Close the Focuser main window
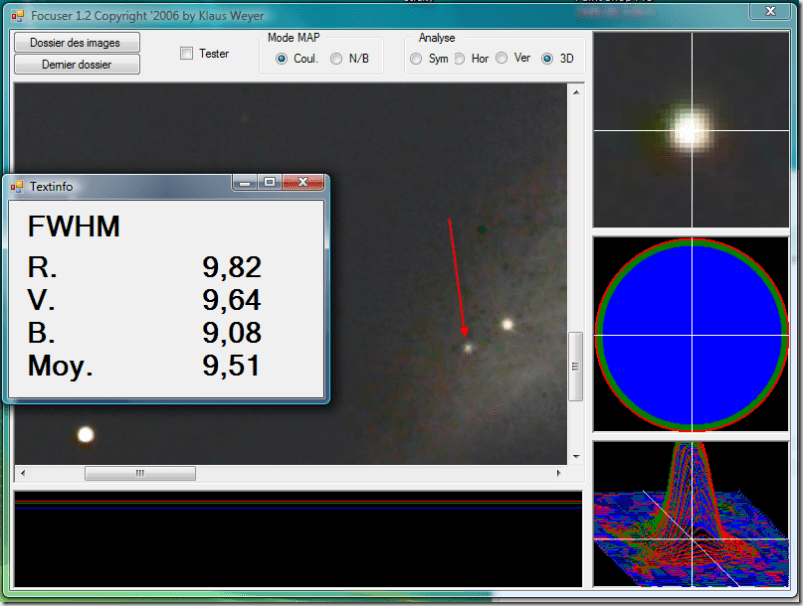Image resolution: width=803 pixels, height=606 pixels. (x=768, y=11)
